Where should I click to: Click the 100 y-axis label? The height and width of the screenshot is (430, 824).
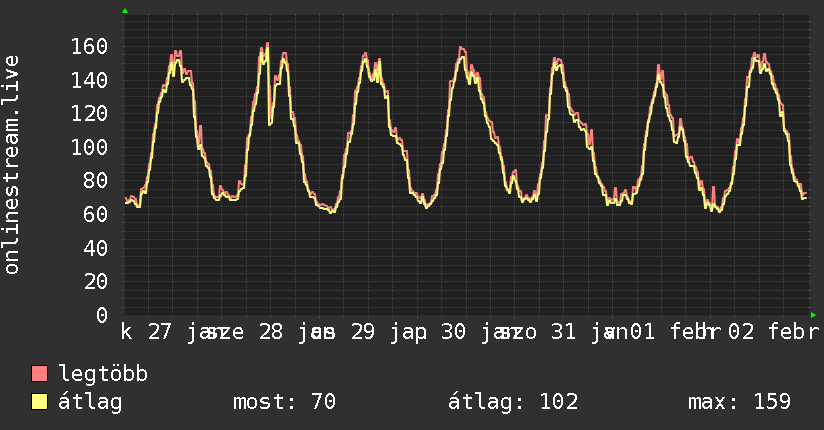tap(89, 147)
